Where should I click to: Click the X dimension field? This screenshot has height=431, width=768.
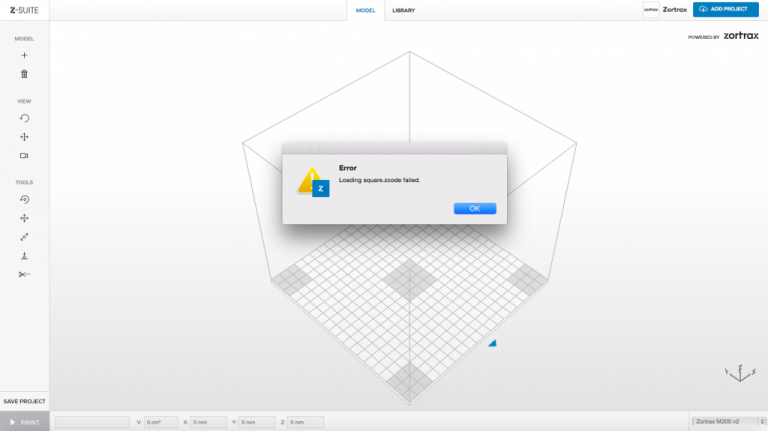(x=209, y=422)
